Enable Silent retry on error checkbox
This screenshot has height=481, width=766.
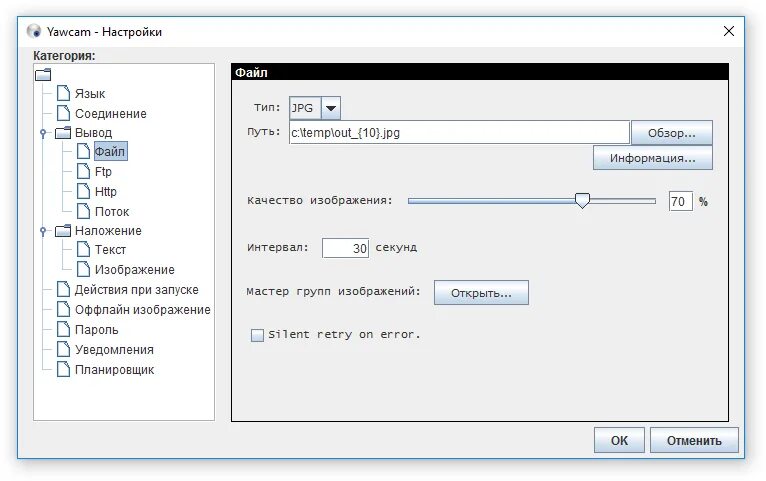click(257, 335)
